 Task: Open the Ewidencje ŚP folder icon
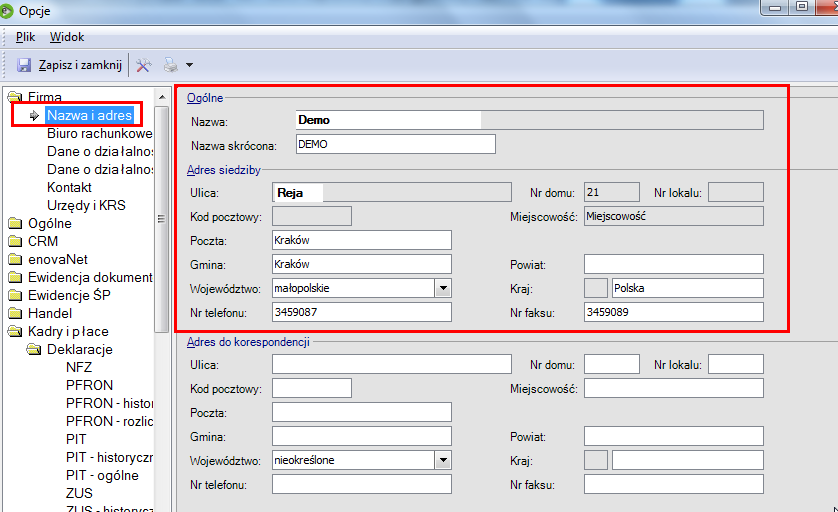click(x=15, y=295)
